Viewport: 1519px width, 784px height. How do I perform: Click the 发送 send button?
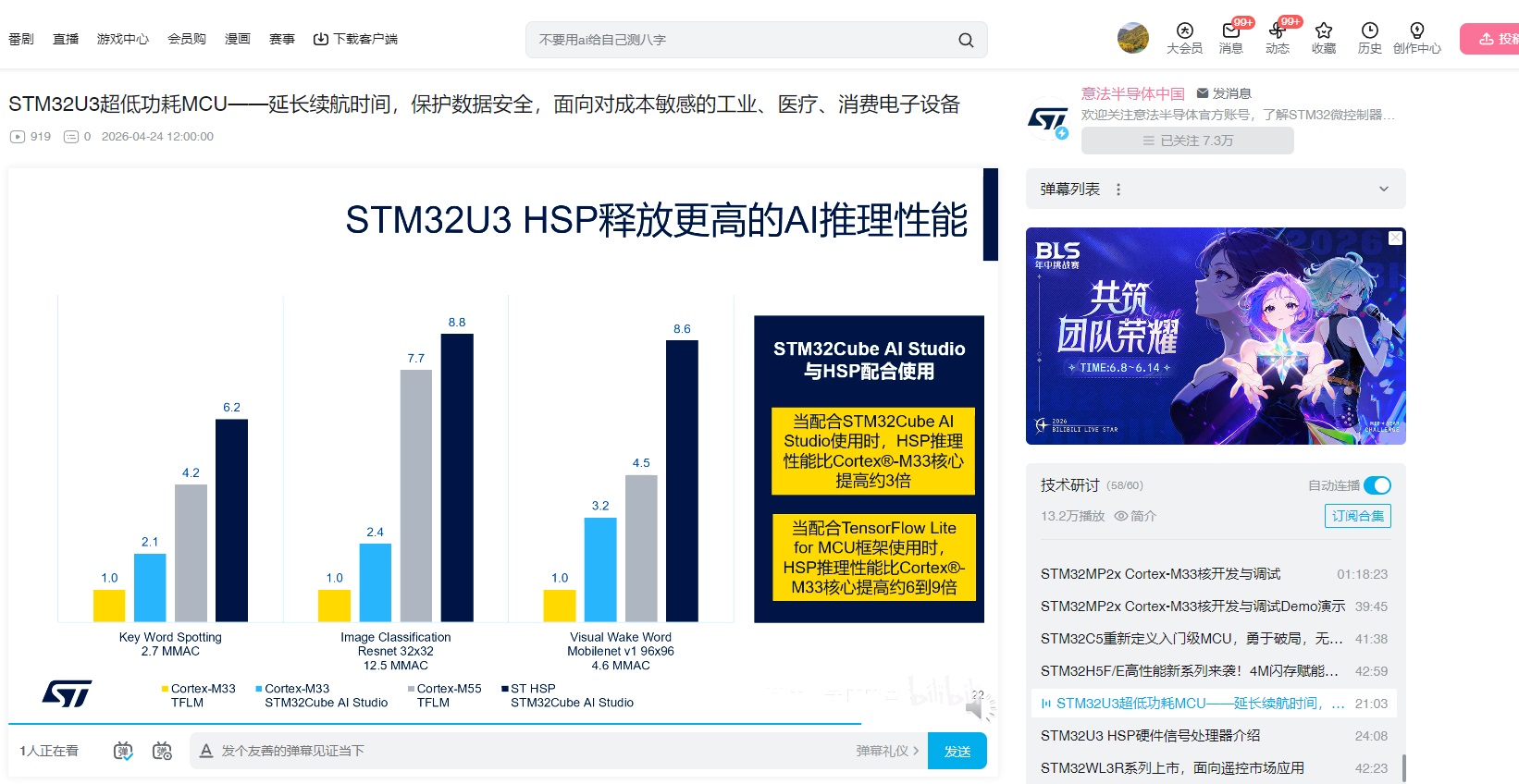[957, 751]
